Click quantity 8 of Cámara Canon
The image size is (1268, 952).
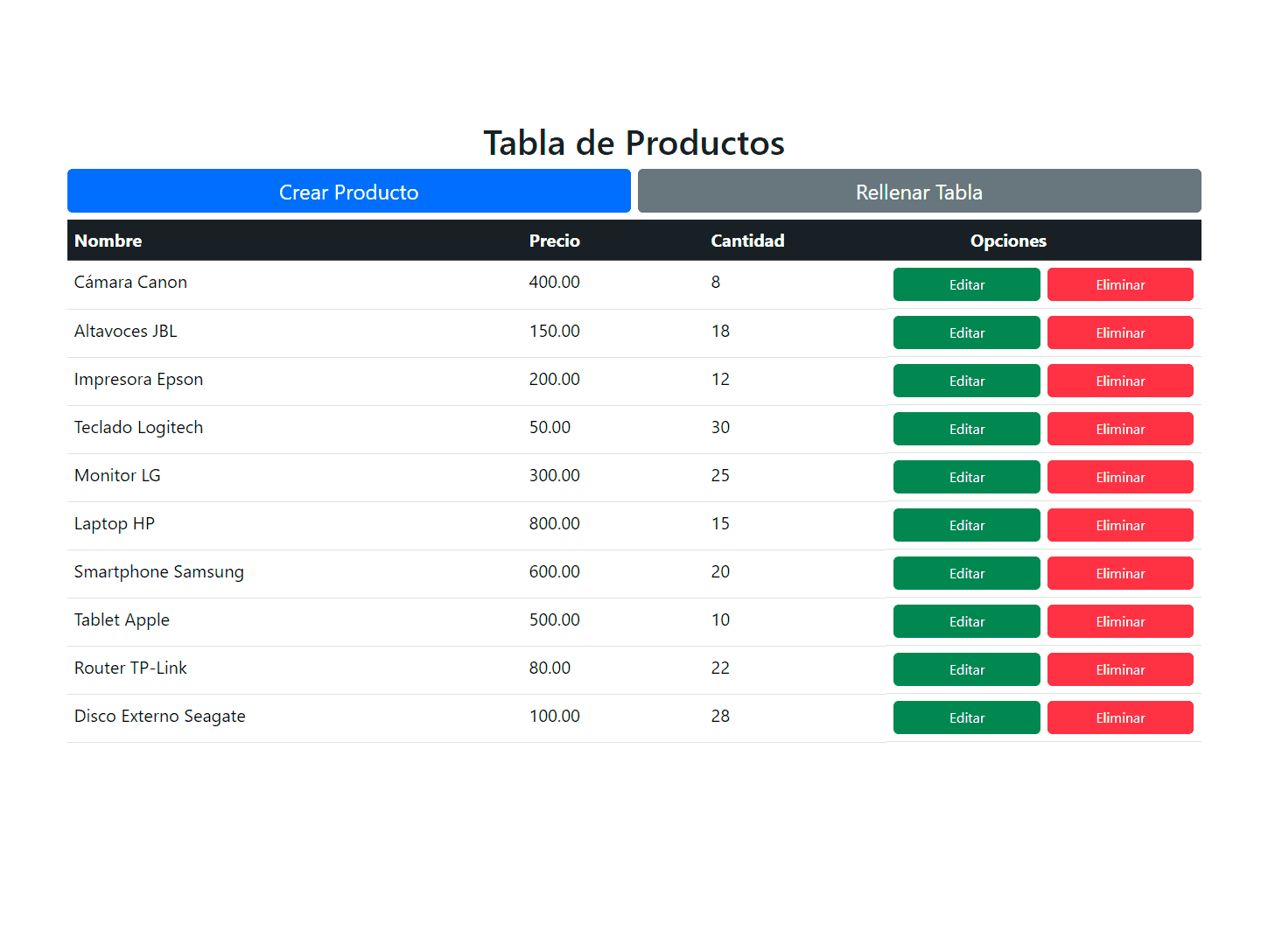coord(795,284)
